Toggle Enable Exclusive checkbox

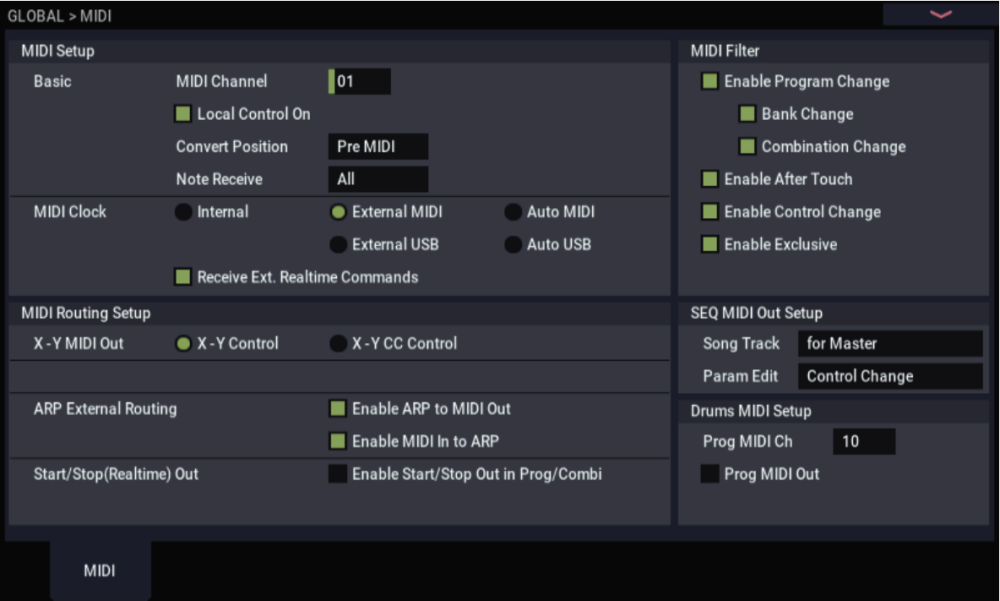click(x=710, y=244)
